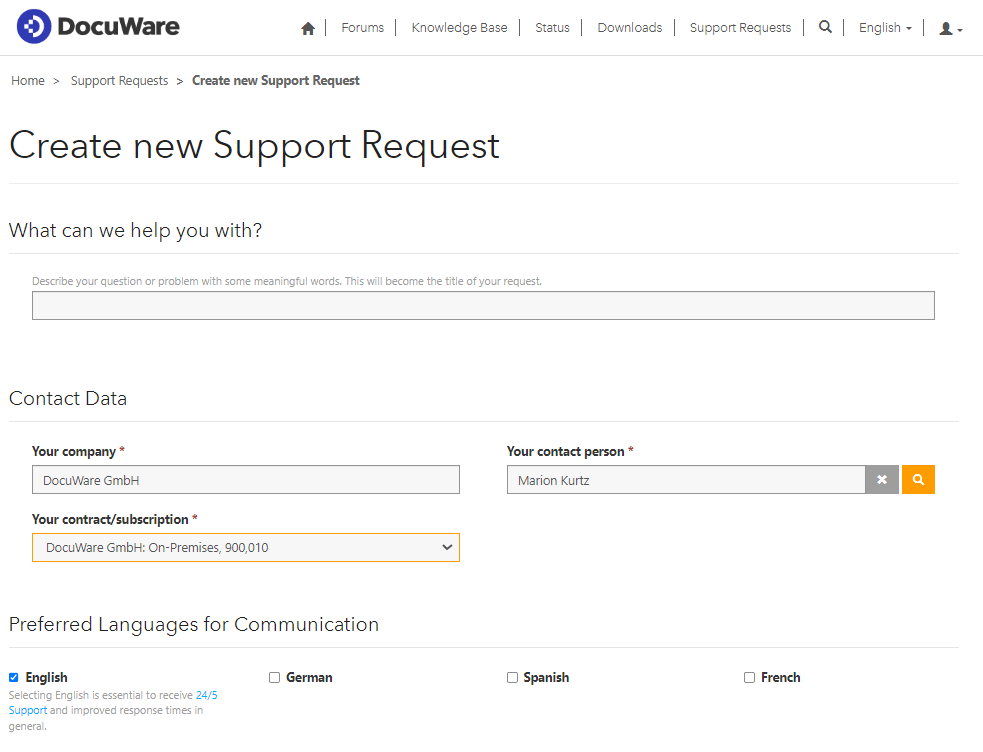Screen dimensions: 983x752
Task: Click the DocuWare logo
Action: [x=97, y=26]
